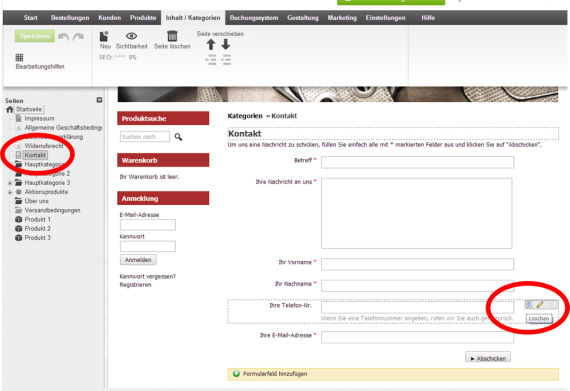Click the Anmelden button
Viewport: 570px width, 391px height.
138,260
